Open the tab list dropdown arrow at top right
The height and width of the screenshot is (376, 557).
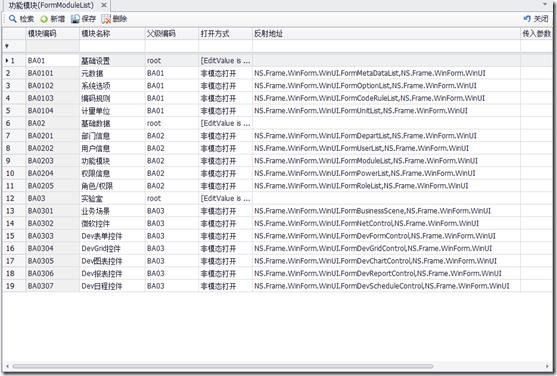click(x=545, y=4)
